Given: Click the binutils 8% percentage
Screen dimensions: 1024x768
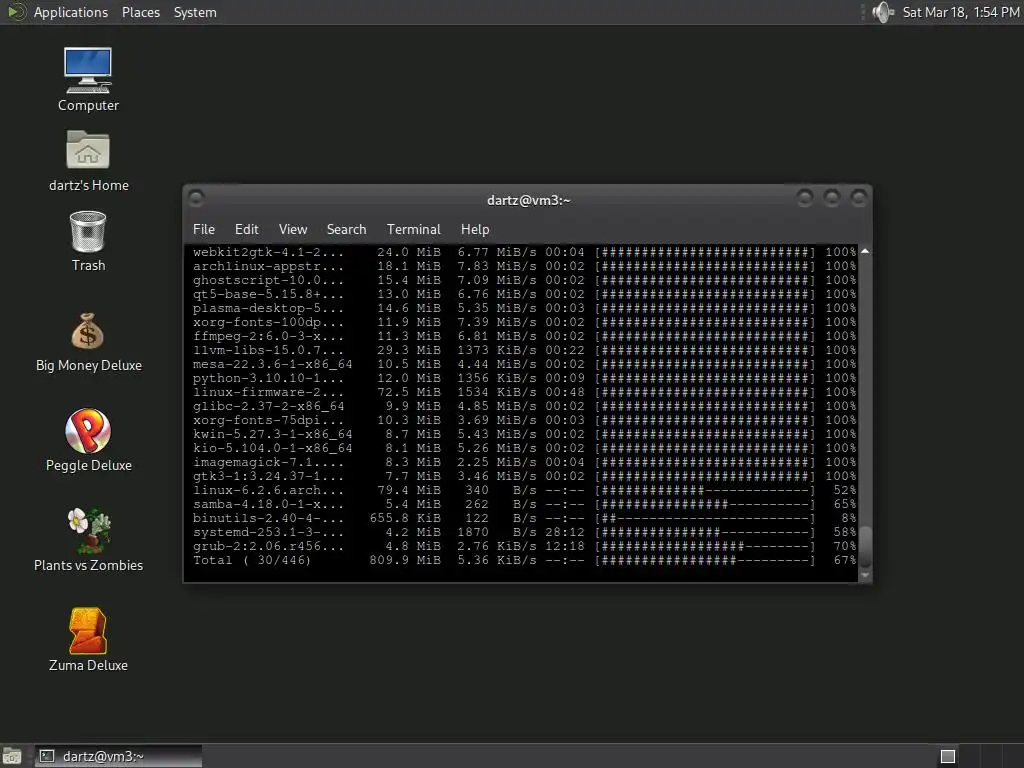Looking at the screenshot, I should pos(848,519).
